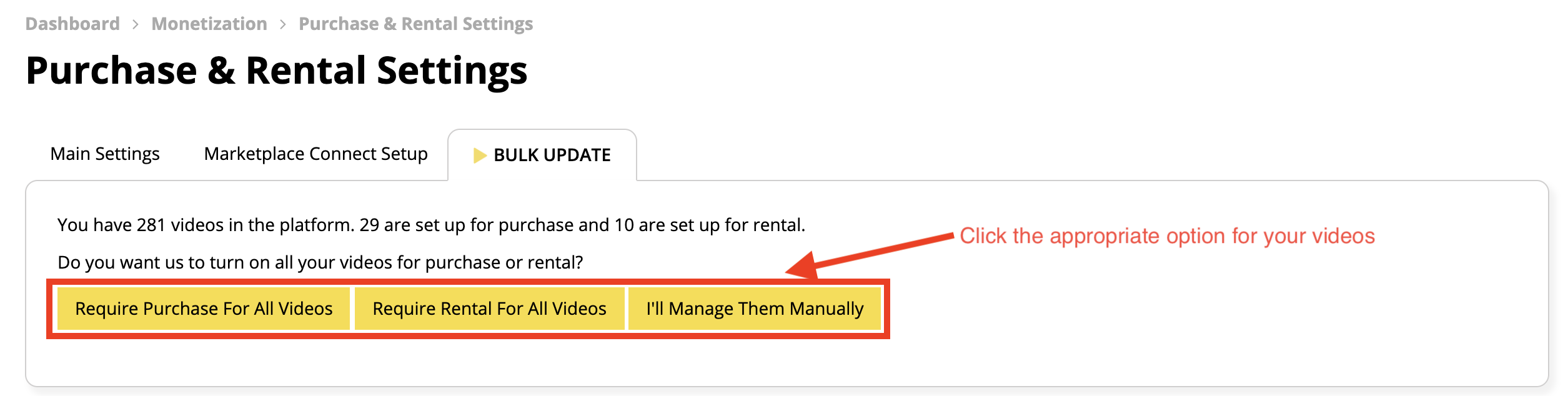Click the chevron separator after Dashboard breadcrumb
1568x396 pixels.
[x=136, y=24]
